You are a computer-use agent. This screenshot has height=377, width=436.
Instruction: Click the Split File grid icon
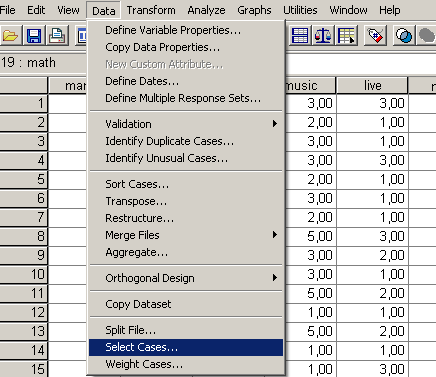pyautogui.click(x=300, y=36)
